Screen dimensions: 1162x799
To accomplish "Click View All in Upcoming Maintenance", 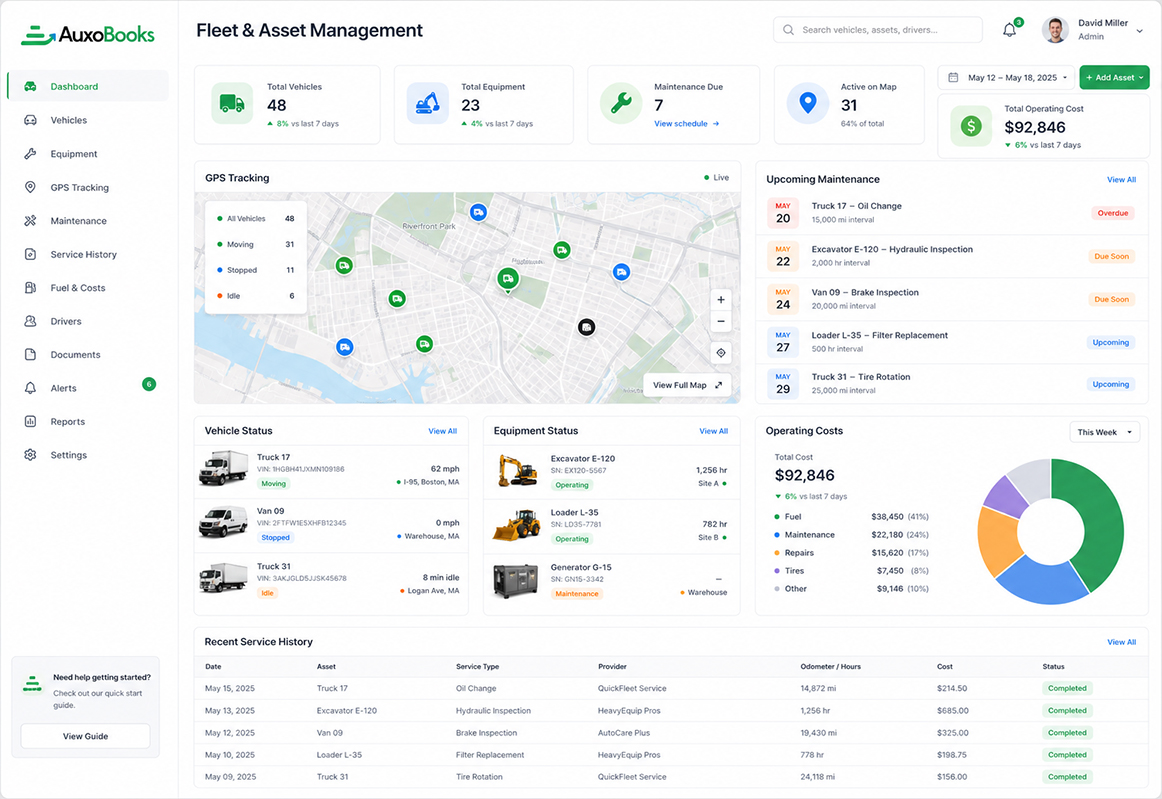I will (x=1121, y=179).
